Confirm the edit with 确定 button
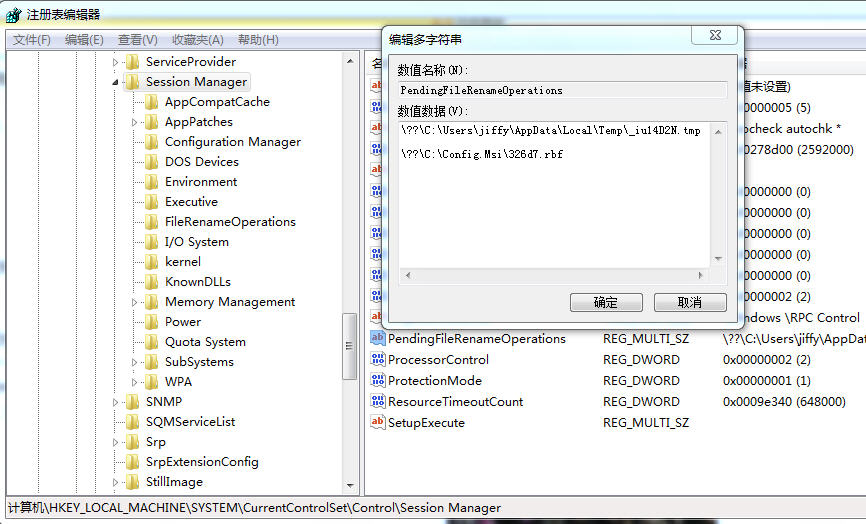 [x=606, y=303]
